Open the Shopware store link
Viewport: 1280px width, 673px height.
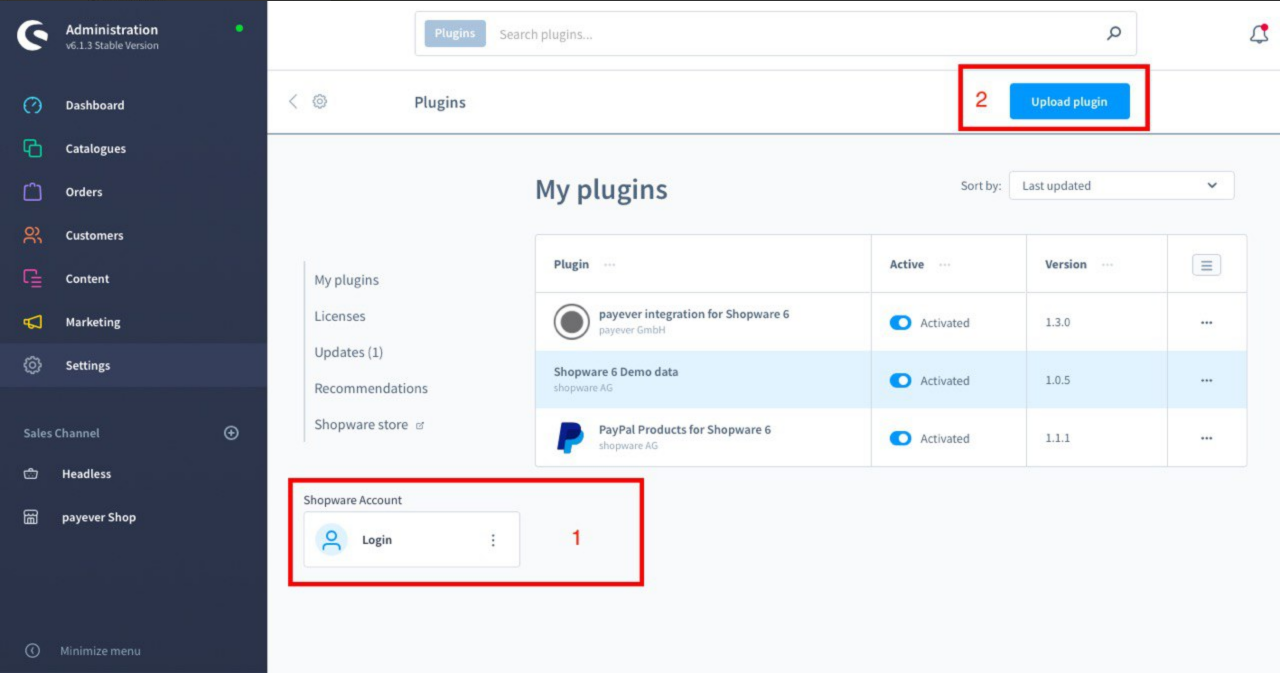pos(361,425)
